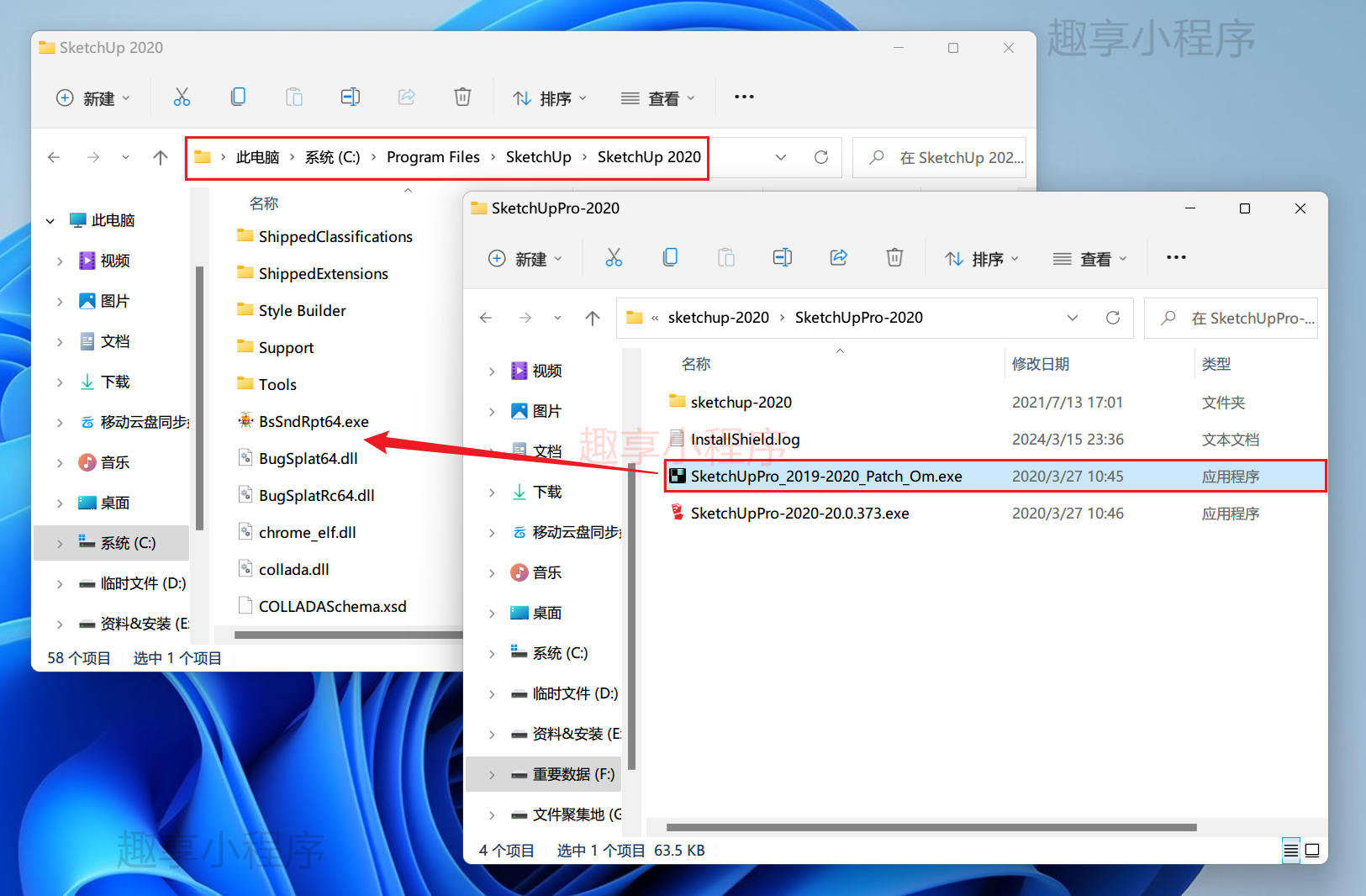Open 新建 dropdown in SketchUpPro-2020 window
This screenshot has width=1366, height=896.
(525, 259)
